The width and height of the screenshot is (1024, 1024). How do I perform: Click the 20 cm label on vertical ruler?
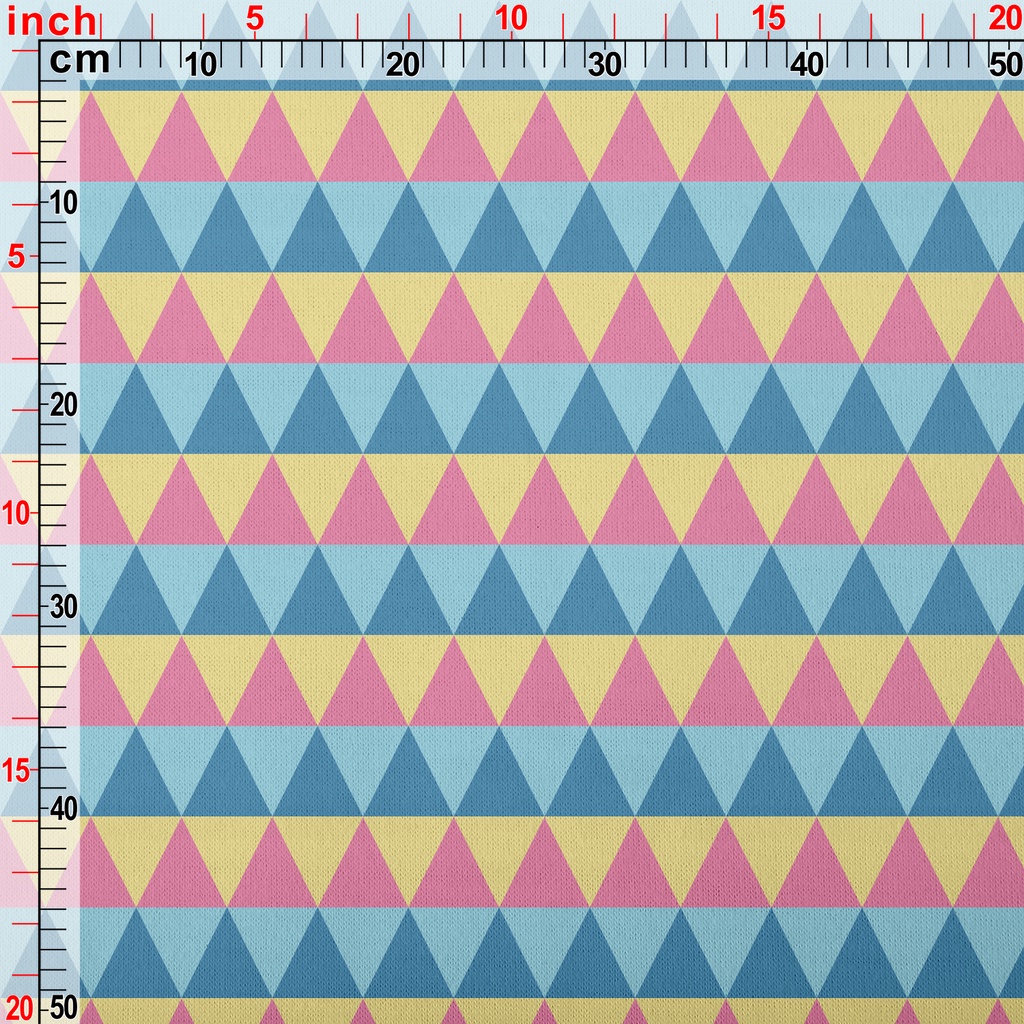[x=64, y=405]
